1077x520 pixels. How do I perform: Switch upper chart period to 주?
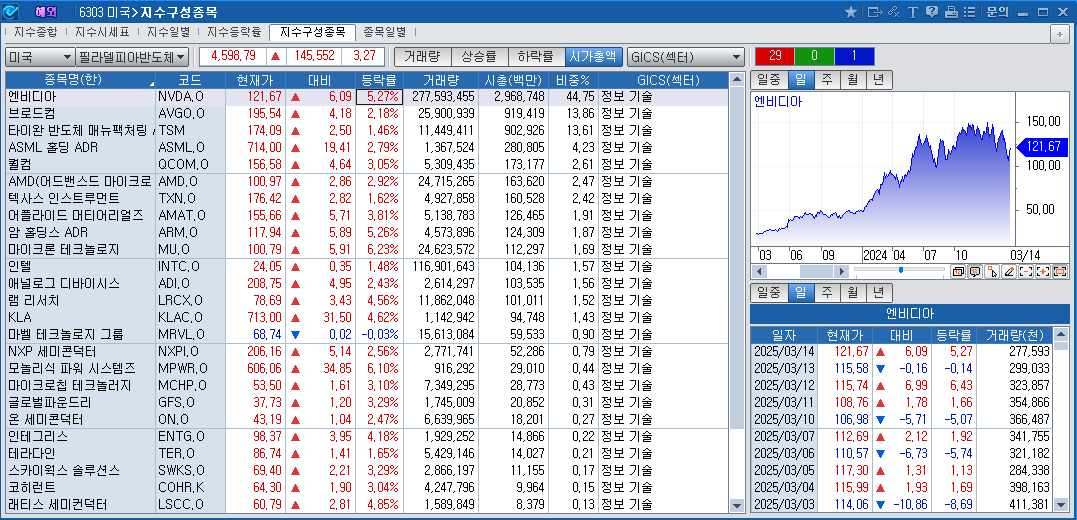[x=826, y=80]
